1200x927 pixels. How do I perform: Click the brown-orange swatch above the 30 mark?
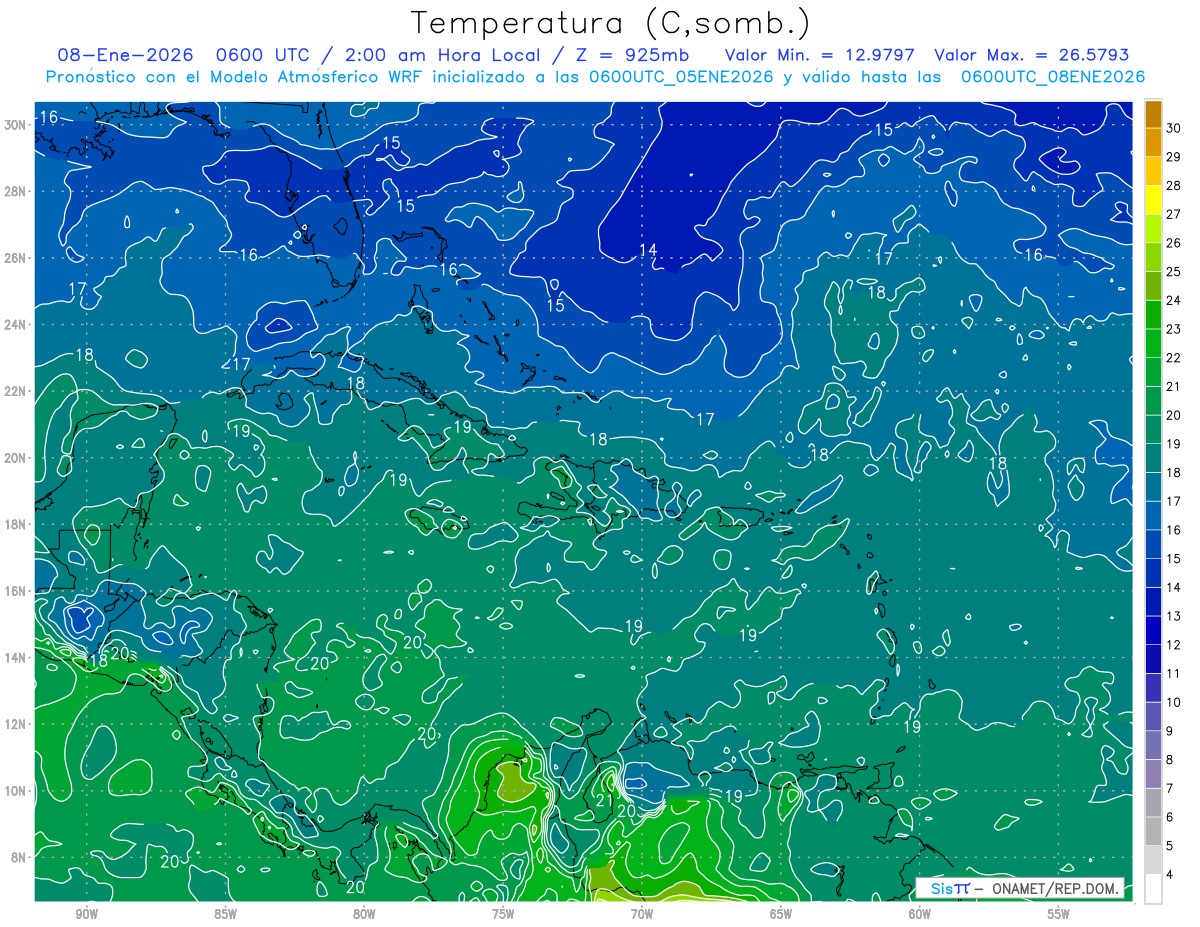click(1154, 113)
